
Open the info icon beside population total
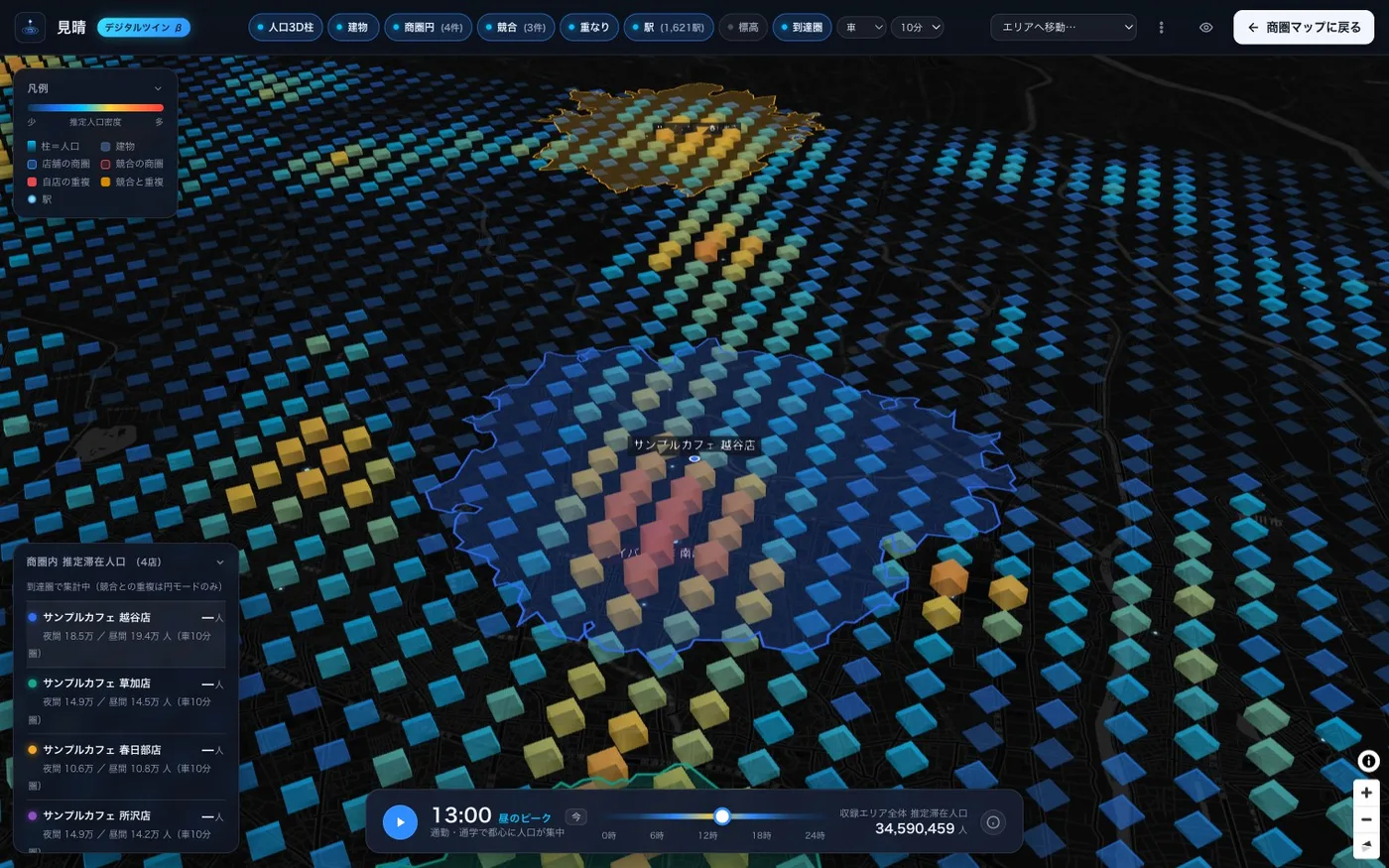993,821
